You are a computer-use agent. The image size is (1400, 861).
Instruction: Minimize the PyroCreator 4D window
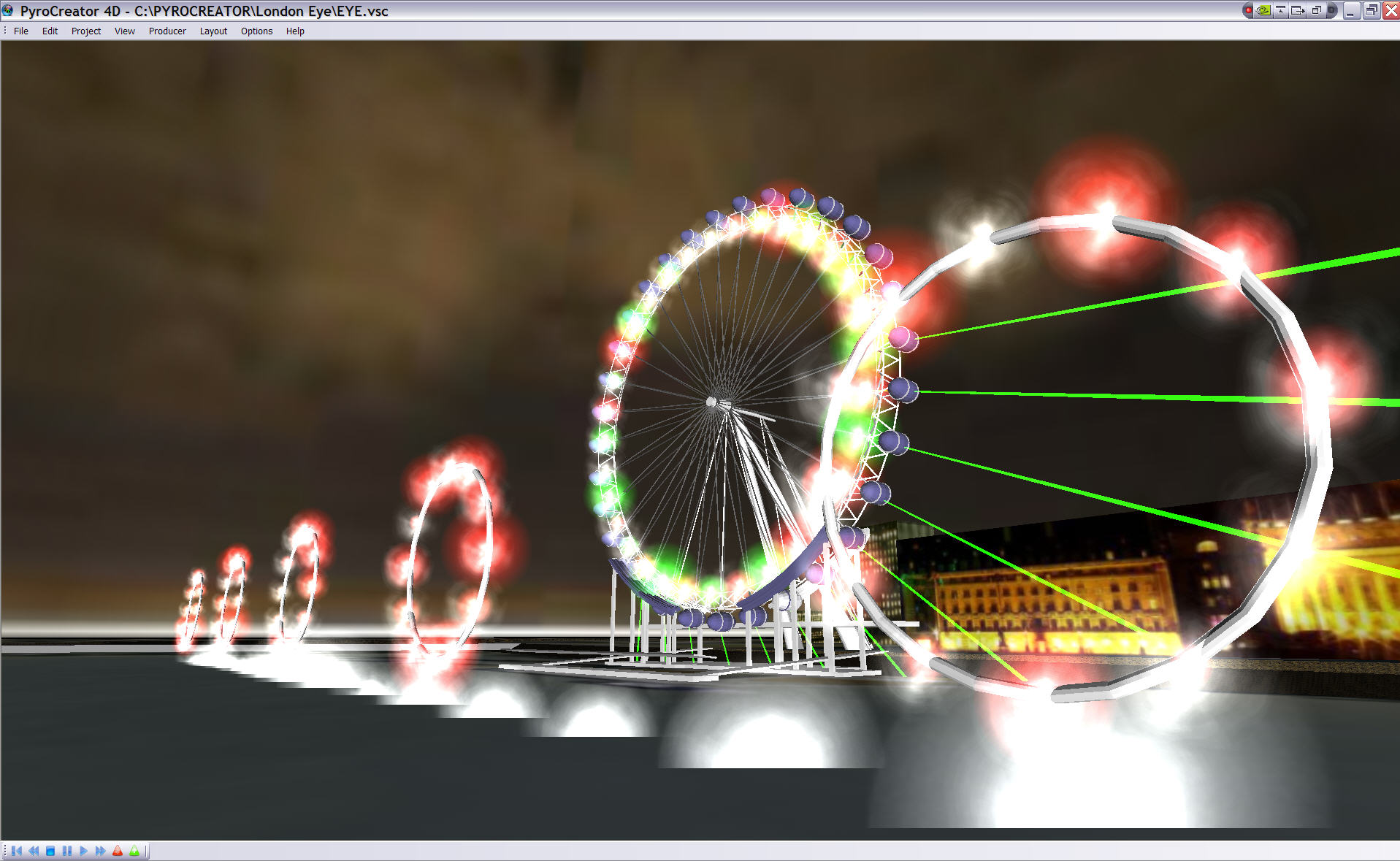pos(1351,10)
